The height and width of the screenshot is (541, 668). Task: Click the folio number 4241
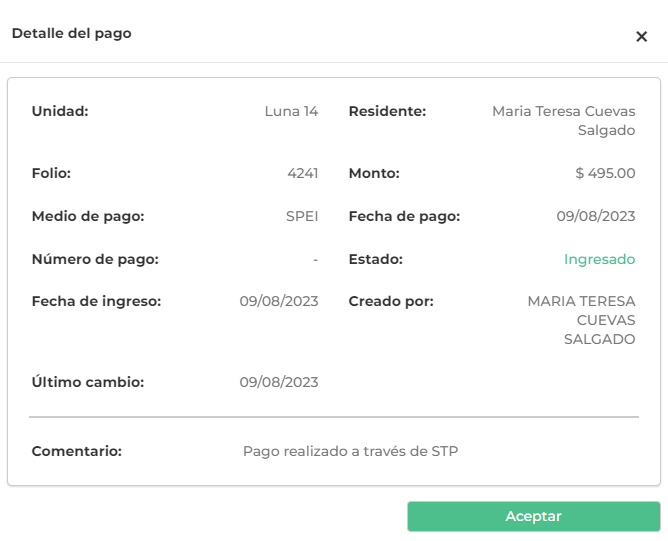[302, 173]
